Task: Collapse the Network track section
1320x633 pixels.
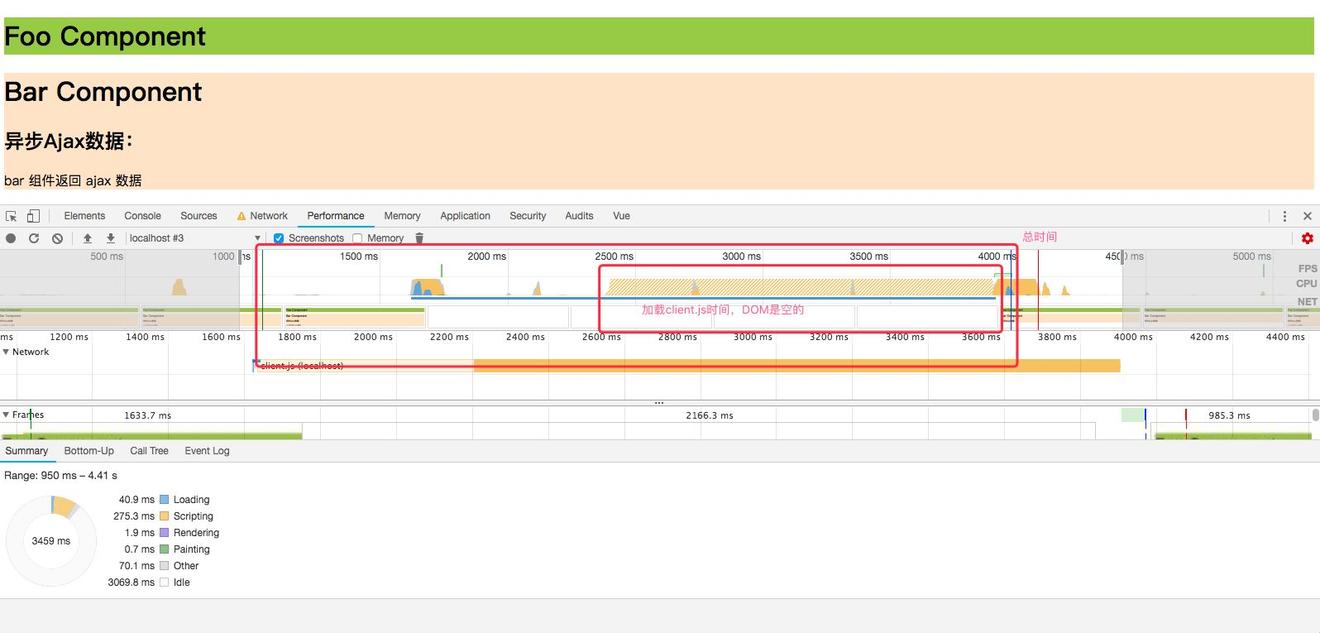Action: [x=6, y=352]
